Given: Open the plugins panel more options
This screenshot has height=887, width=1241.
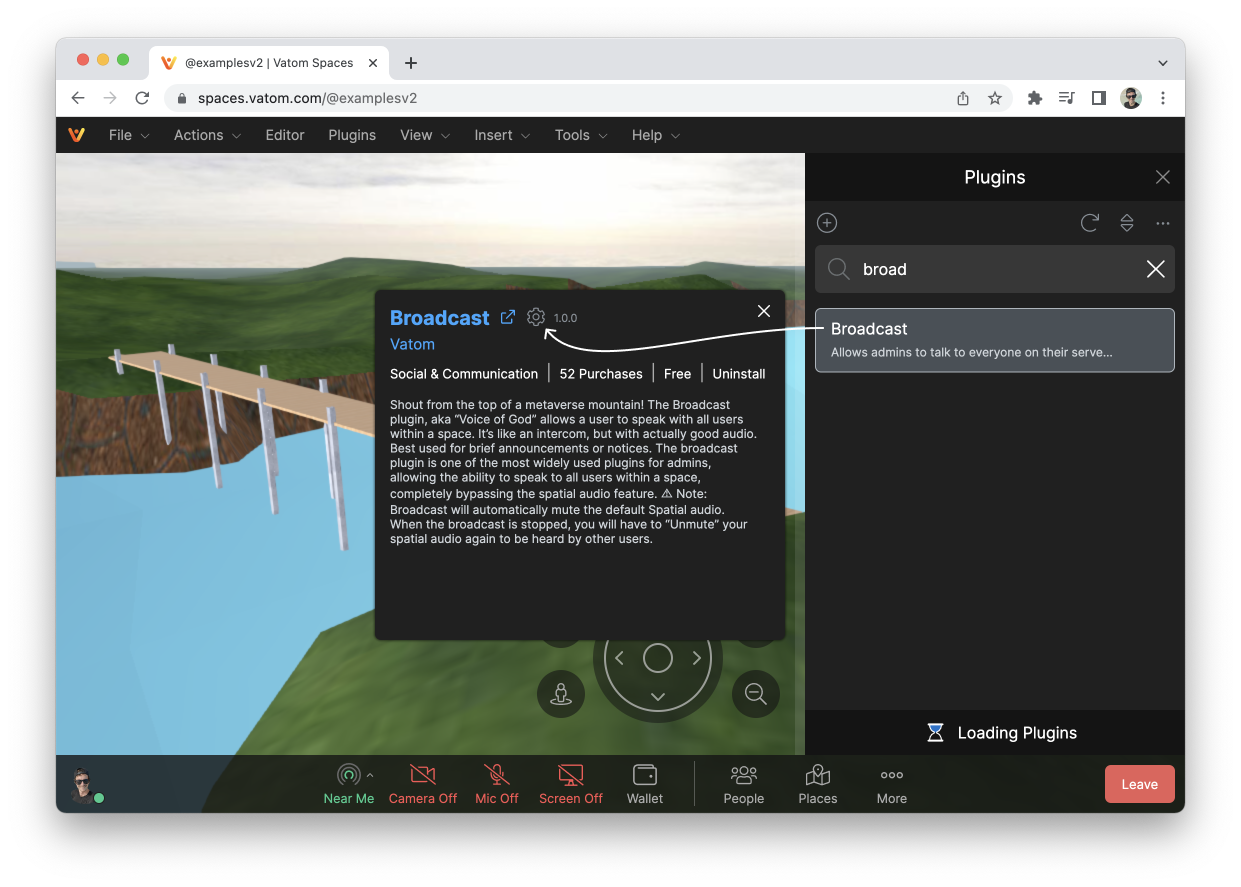Looking at the screenshot, I should click(1162, 223).
